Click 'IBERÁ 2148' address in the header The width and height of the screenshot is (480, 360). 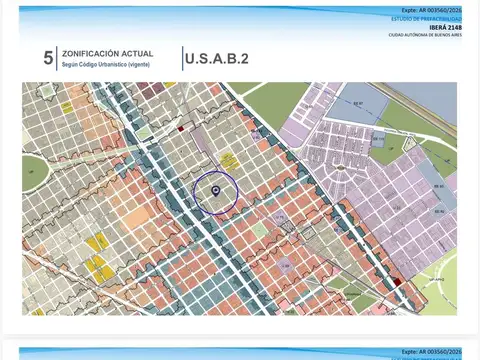click(x=445, y=27)
